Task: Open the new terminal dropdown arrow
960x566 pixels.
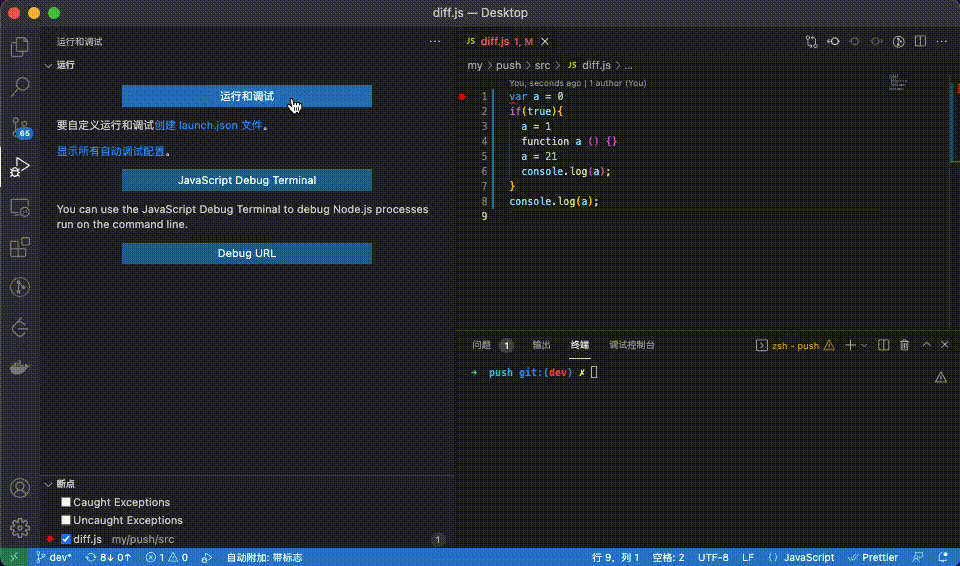Action: coord(864,345)
